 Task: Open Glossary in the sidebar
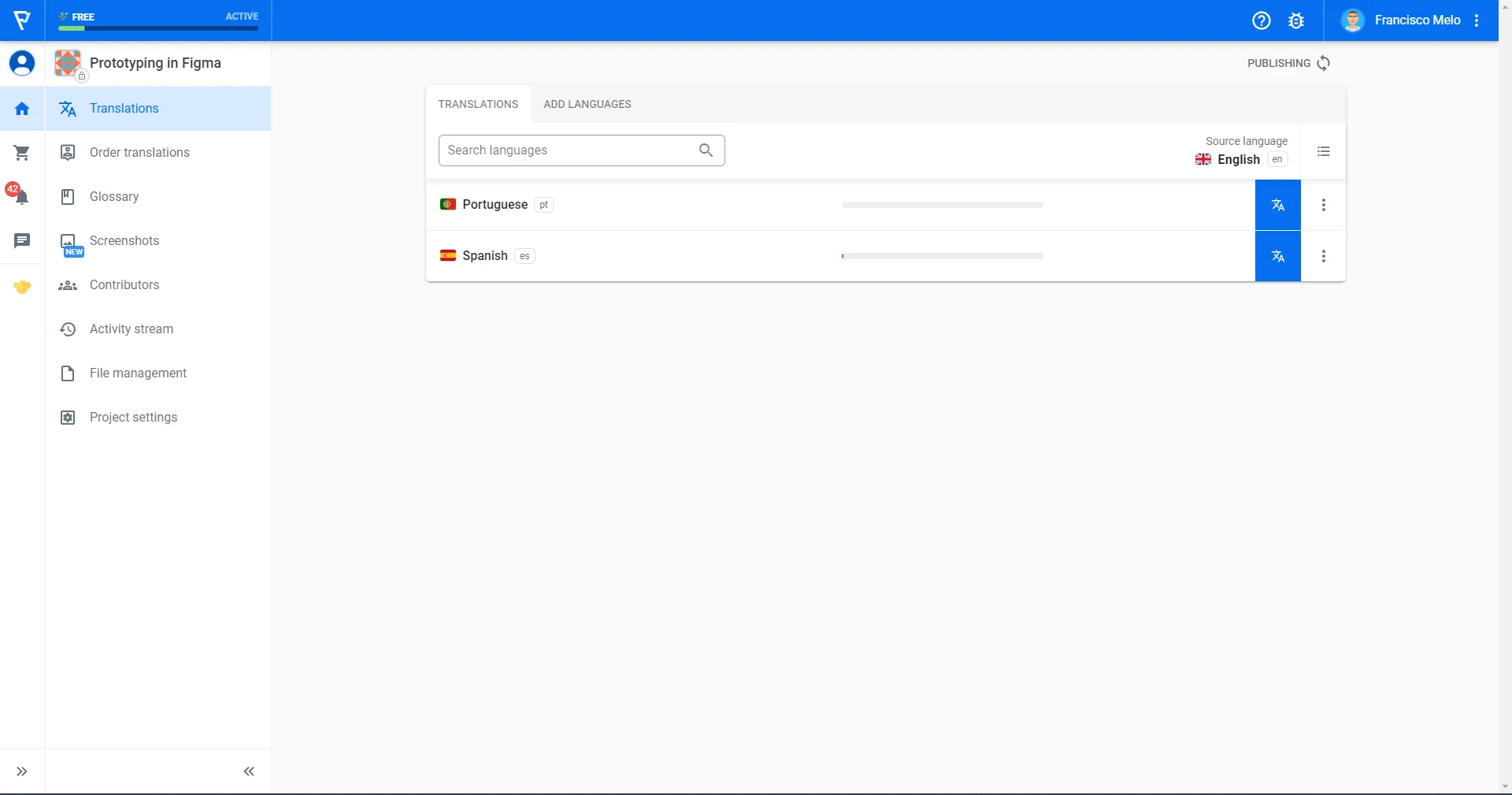tap(114, 197)
